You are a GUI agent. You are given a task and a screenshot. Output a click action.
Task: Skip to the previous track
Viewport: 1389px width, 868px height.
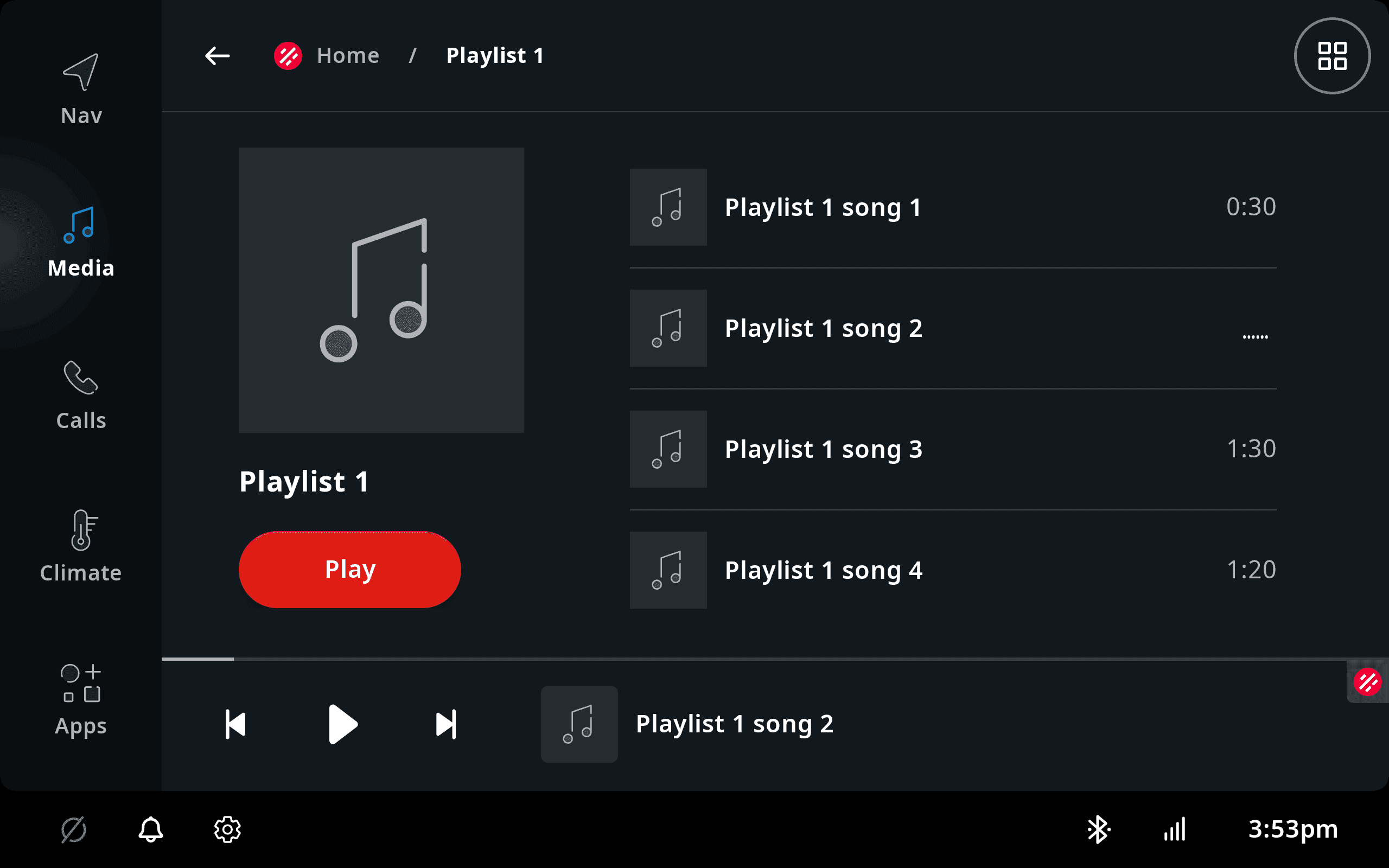[235, 724]
